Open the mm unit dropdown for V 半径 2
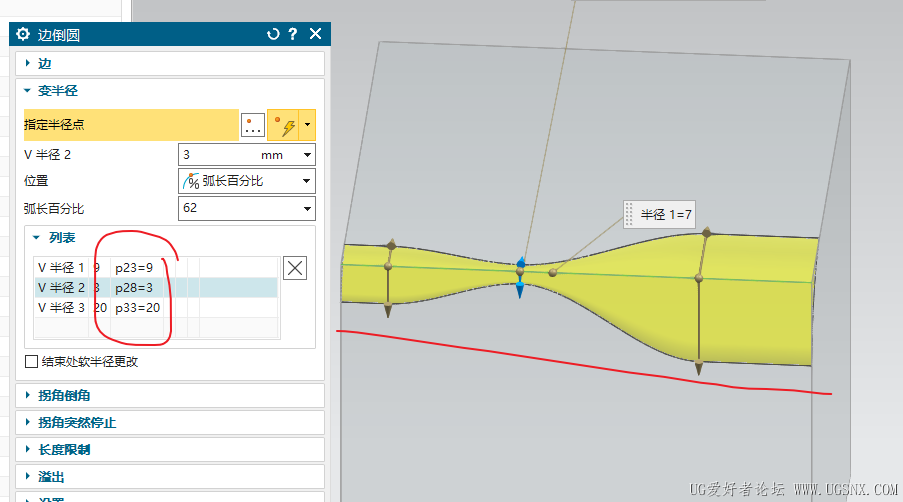Image resolution: width=903 pixels, height=502 pixels. click(x=308, y=155)
